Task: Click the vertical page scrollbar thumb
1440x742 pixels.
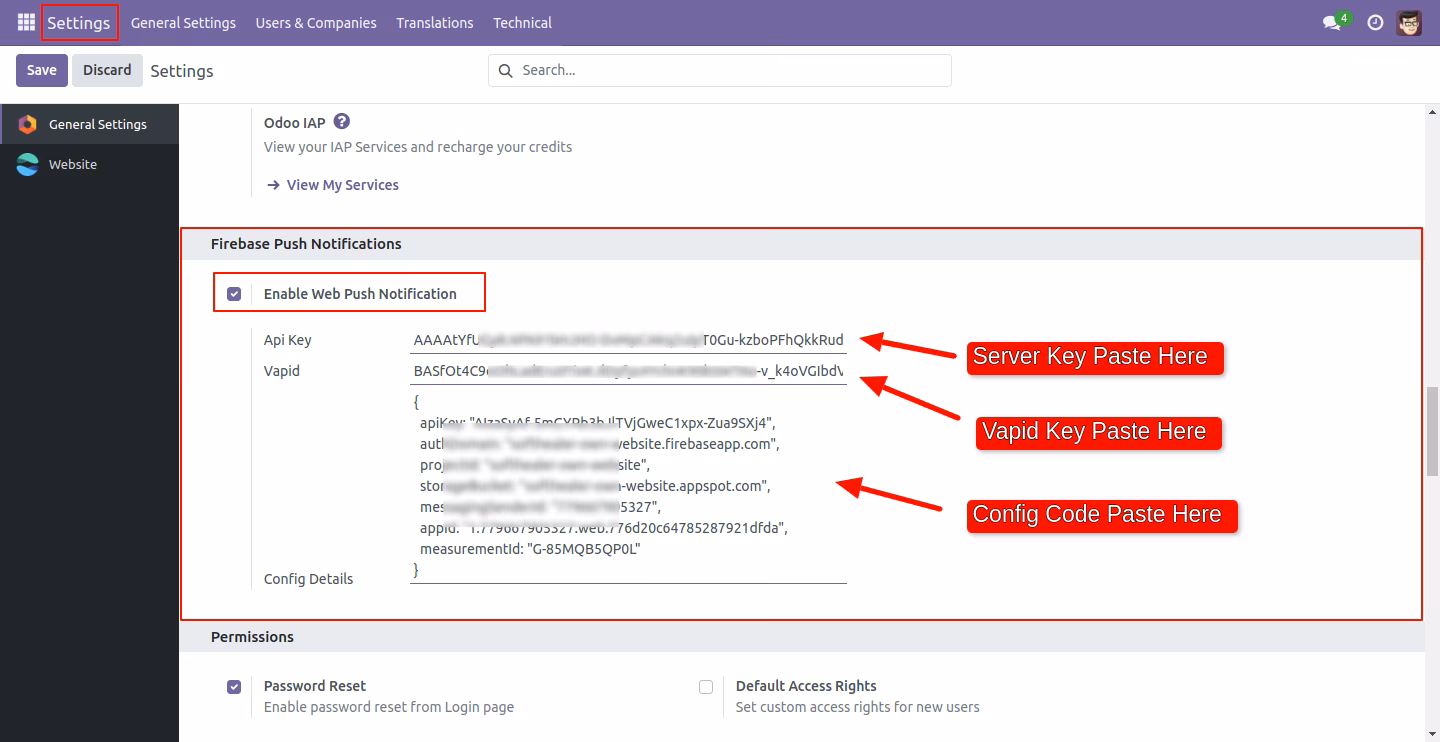Action: coord(1432,432)
